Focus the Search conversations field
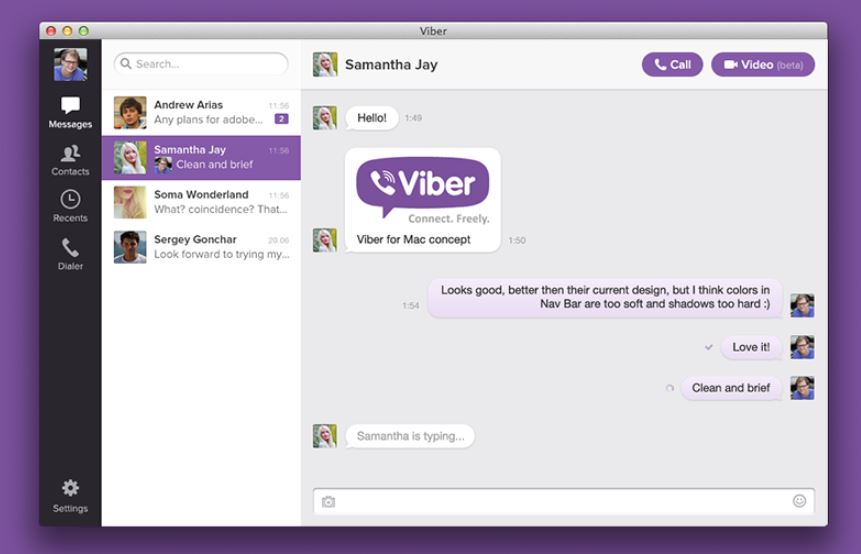This screenshot has width=861, height=554. pyautogui.click(x=201, y=64)
